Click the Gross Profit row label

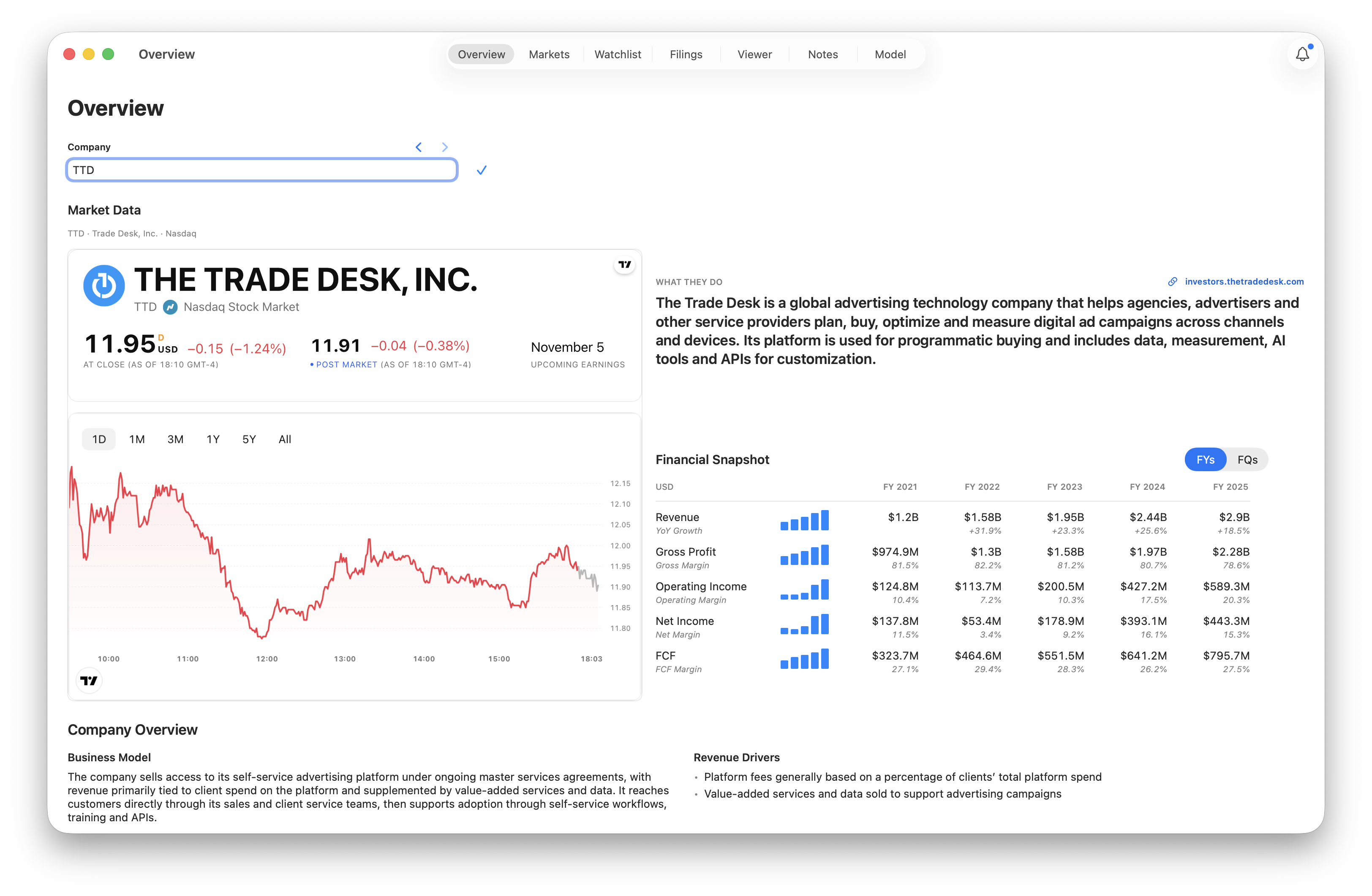coord(686,552)
